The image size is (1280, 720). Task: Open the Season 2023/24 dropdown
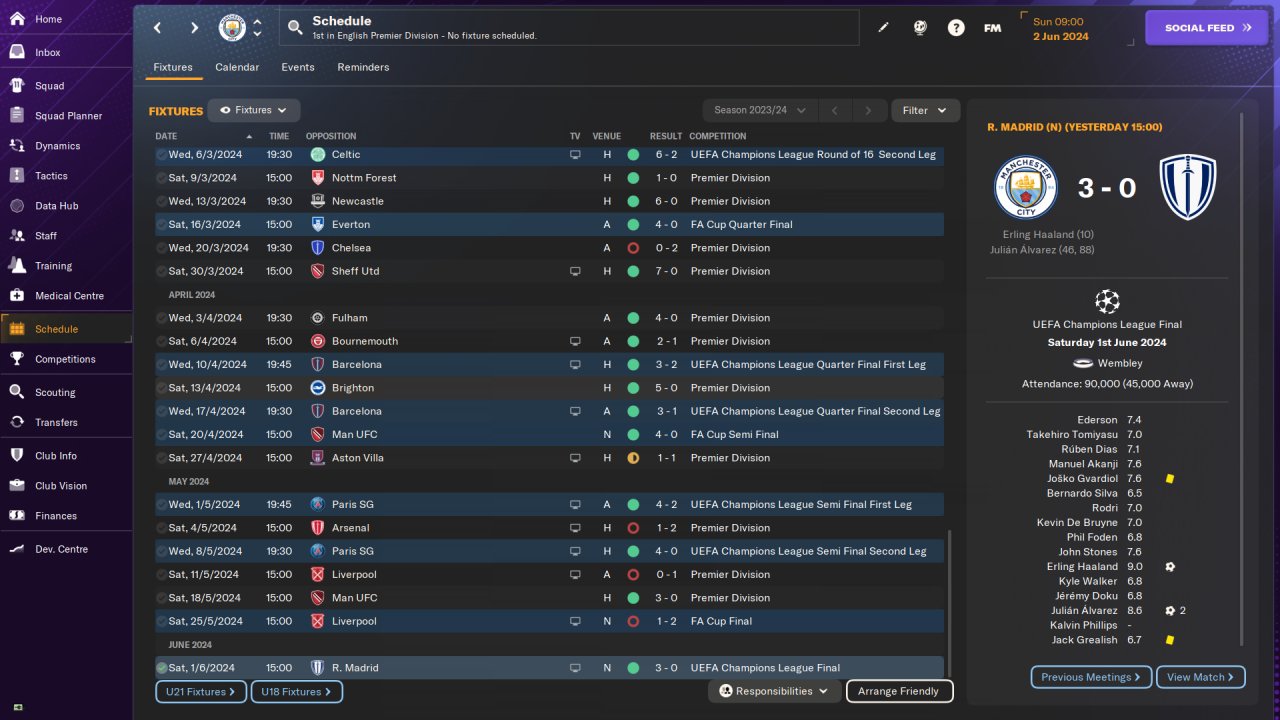(760, 110)
